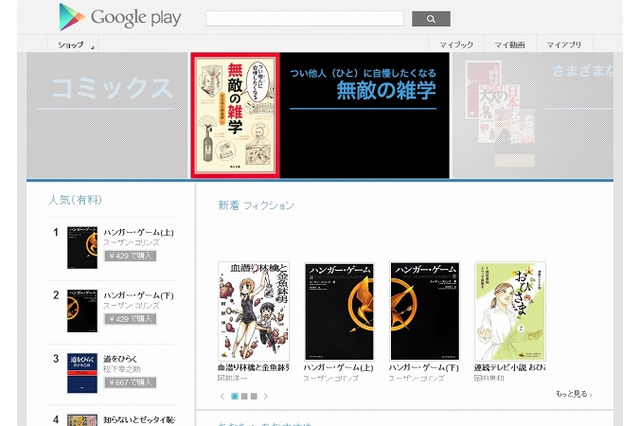Go to previous carousel page arrow
The width and height of the screenshot is (640, 426).
[x=222, y=396]
